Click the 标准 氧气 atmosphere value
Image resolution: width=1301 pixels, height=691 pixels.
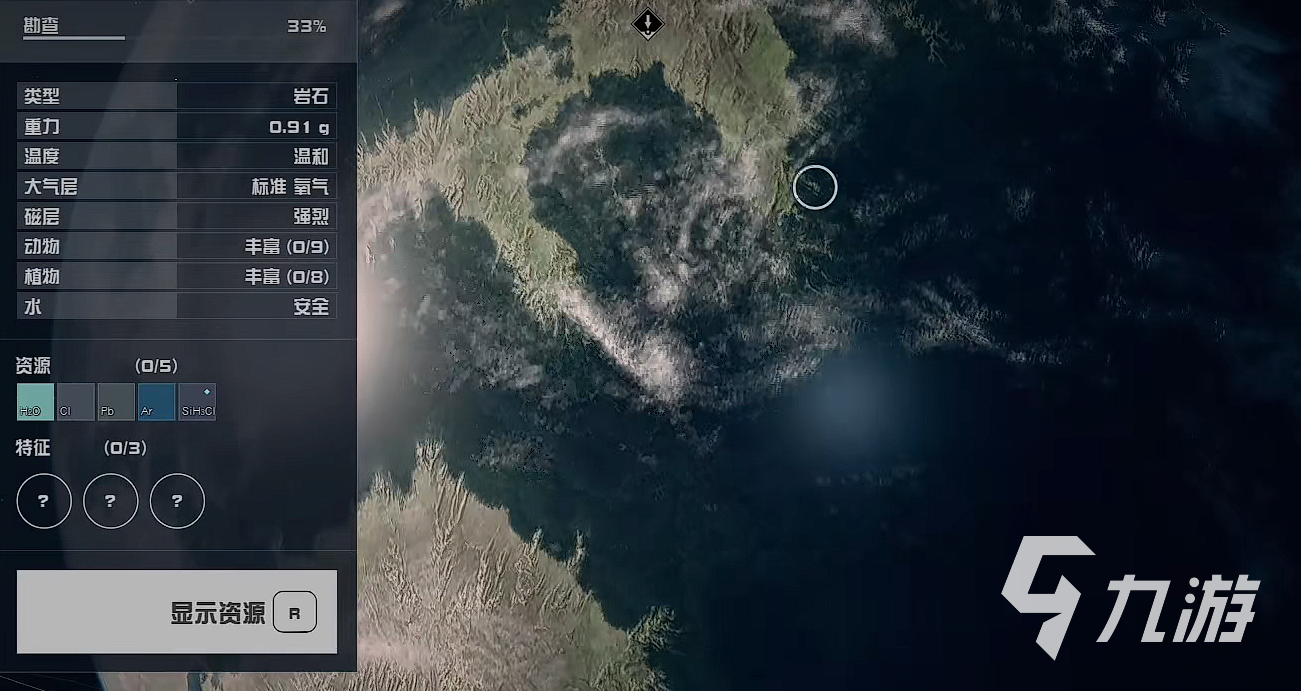tap(290, 186)
